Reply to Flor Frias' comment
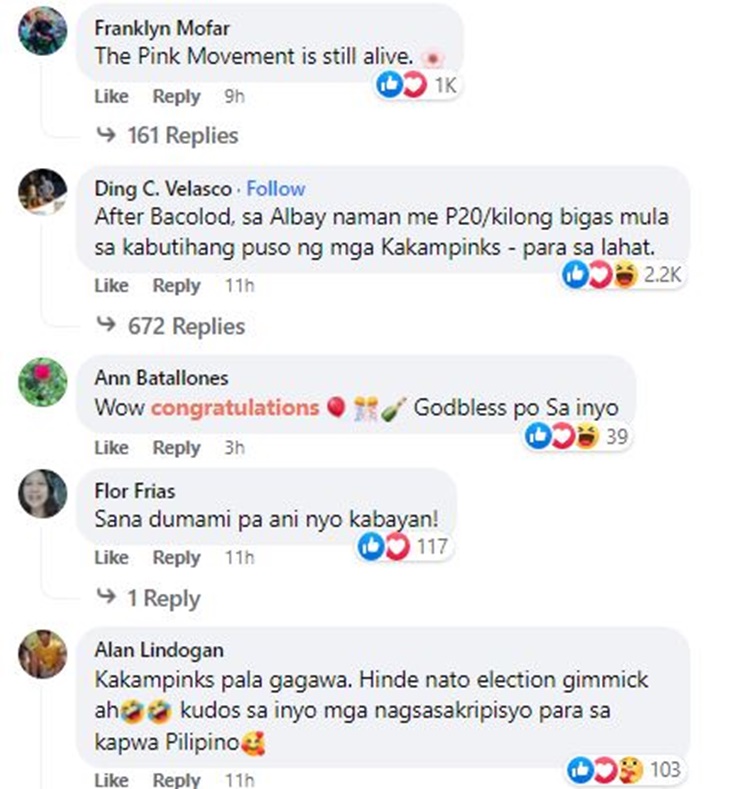Screen dimensions: 750x789 [x=177, y=558]
